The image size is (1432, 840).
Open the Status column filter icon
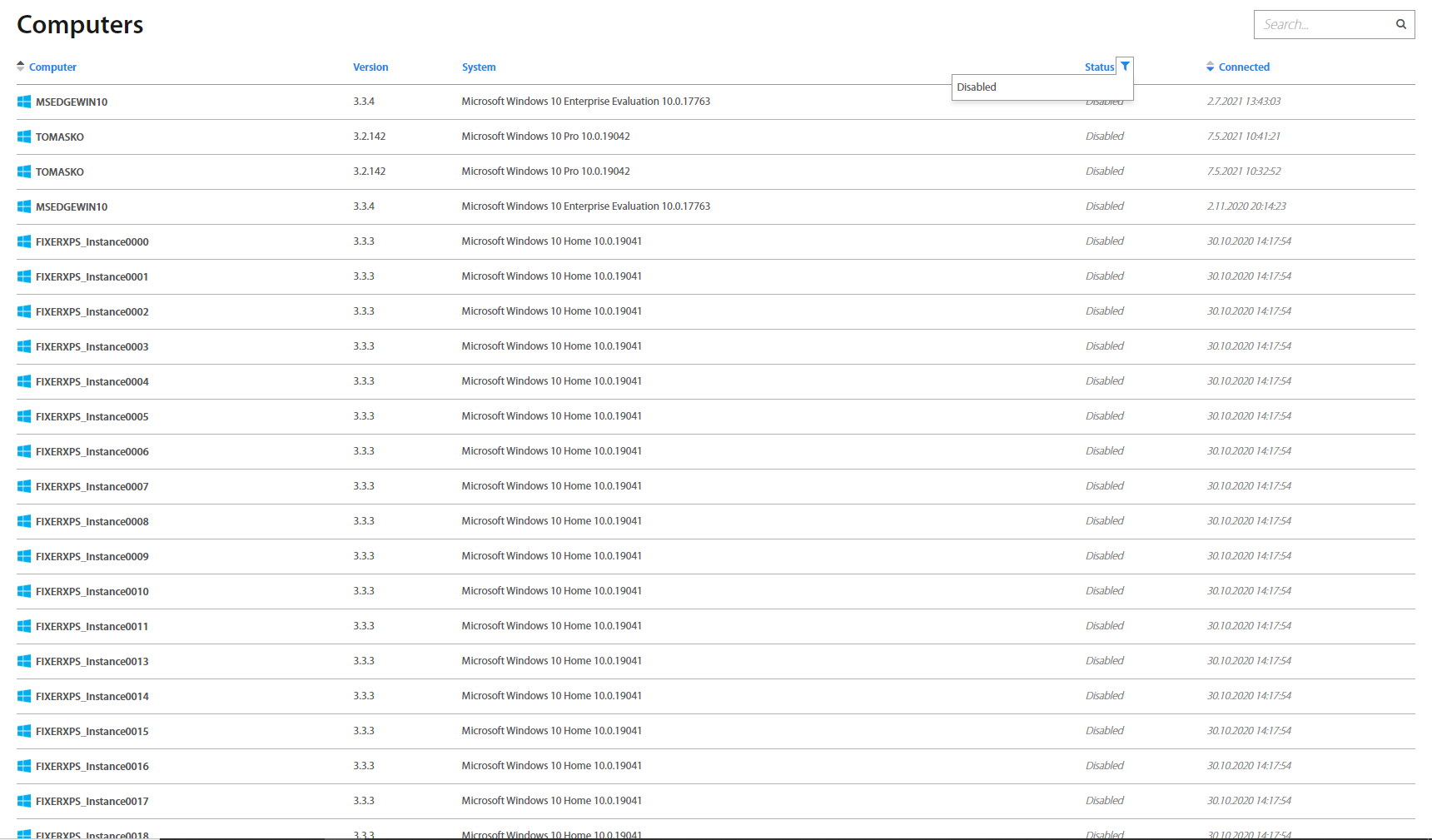tap(1125, 67)
